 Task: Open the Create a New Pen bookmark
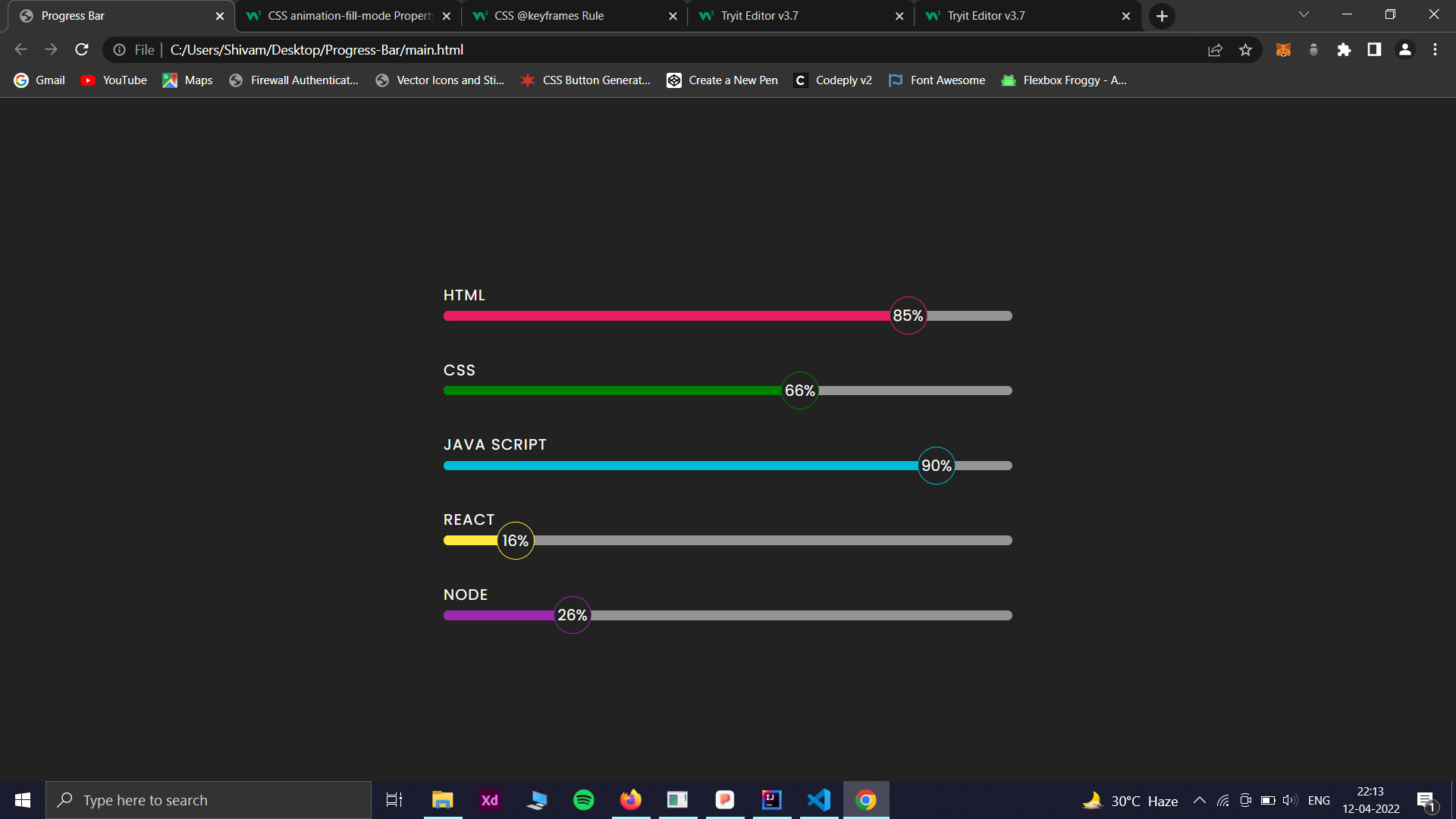tap(721, 80)
